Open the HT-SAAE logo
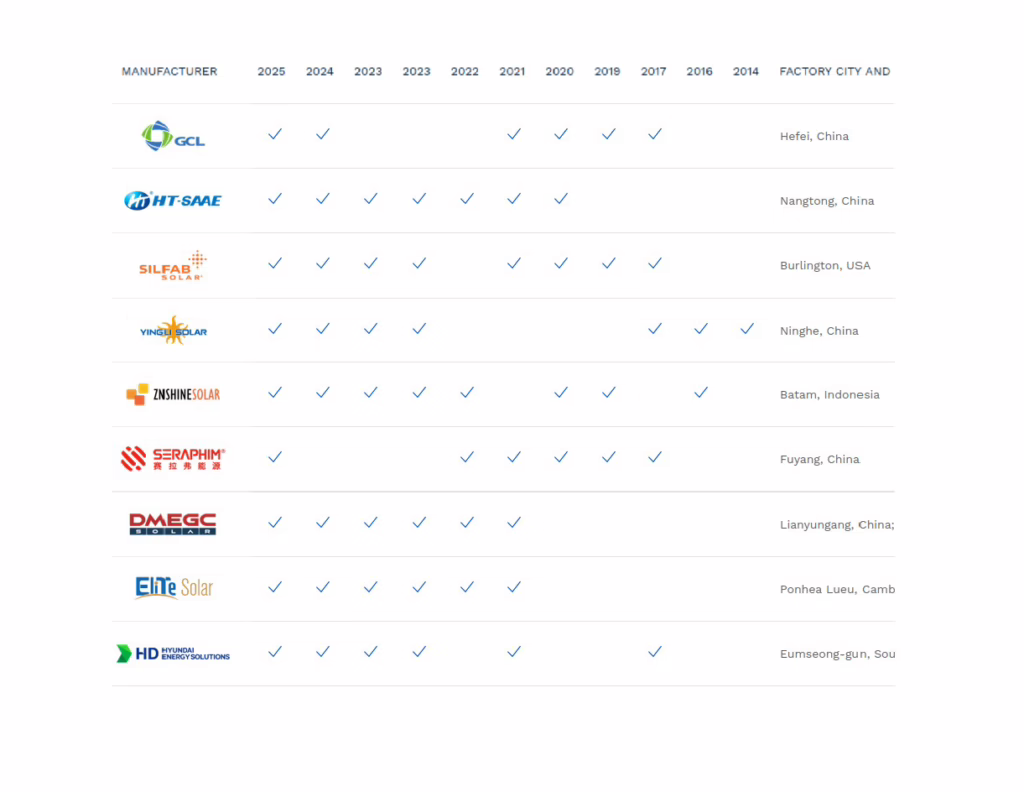1024x792 pixels. (x=173, y=200)
